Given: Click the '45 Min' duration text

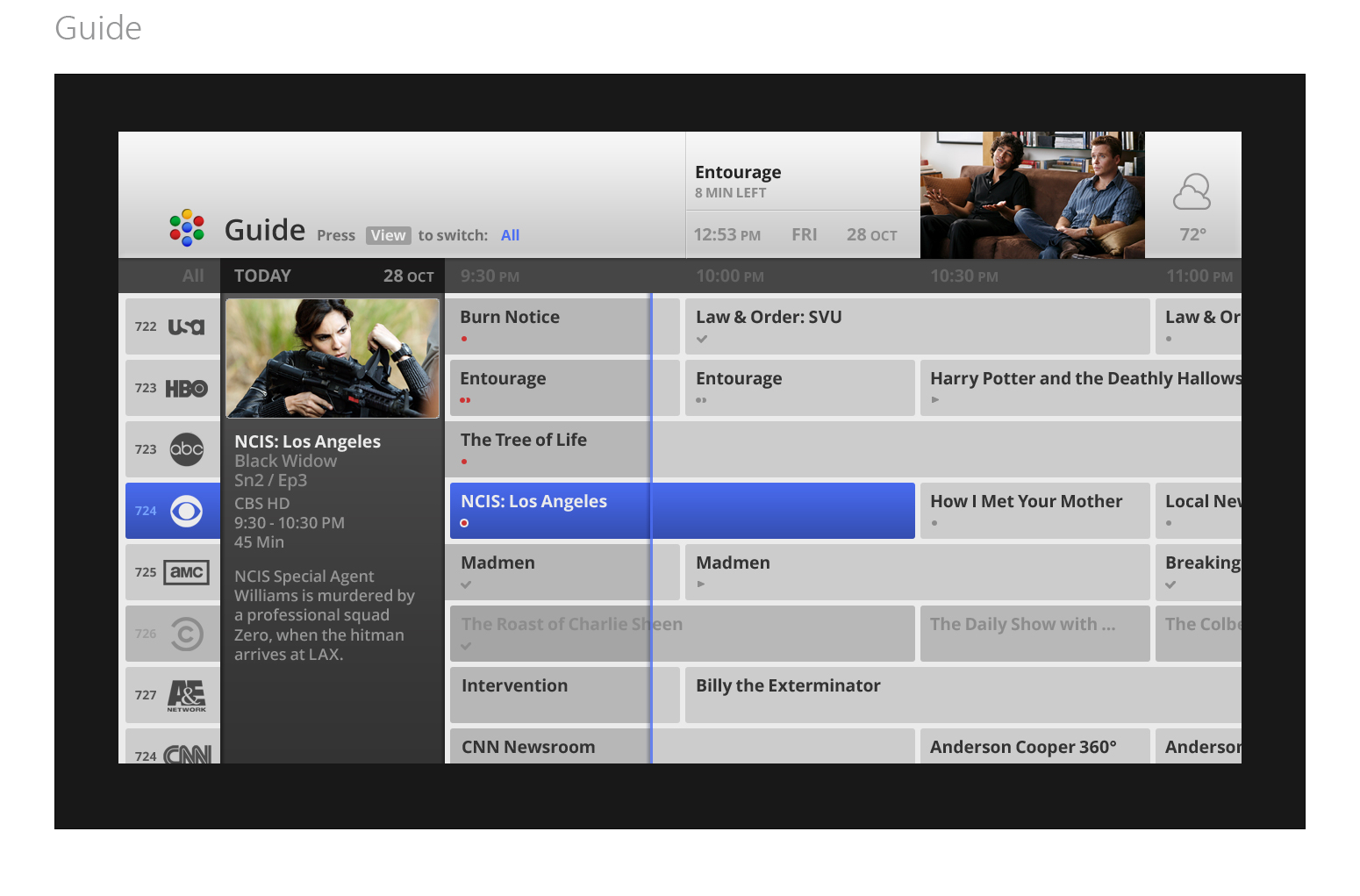Looking at the screenshot, I should tap(260, 542).
